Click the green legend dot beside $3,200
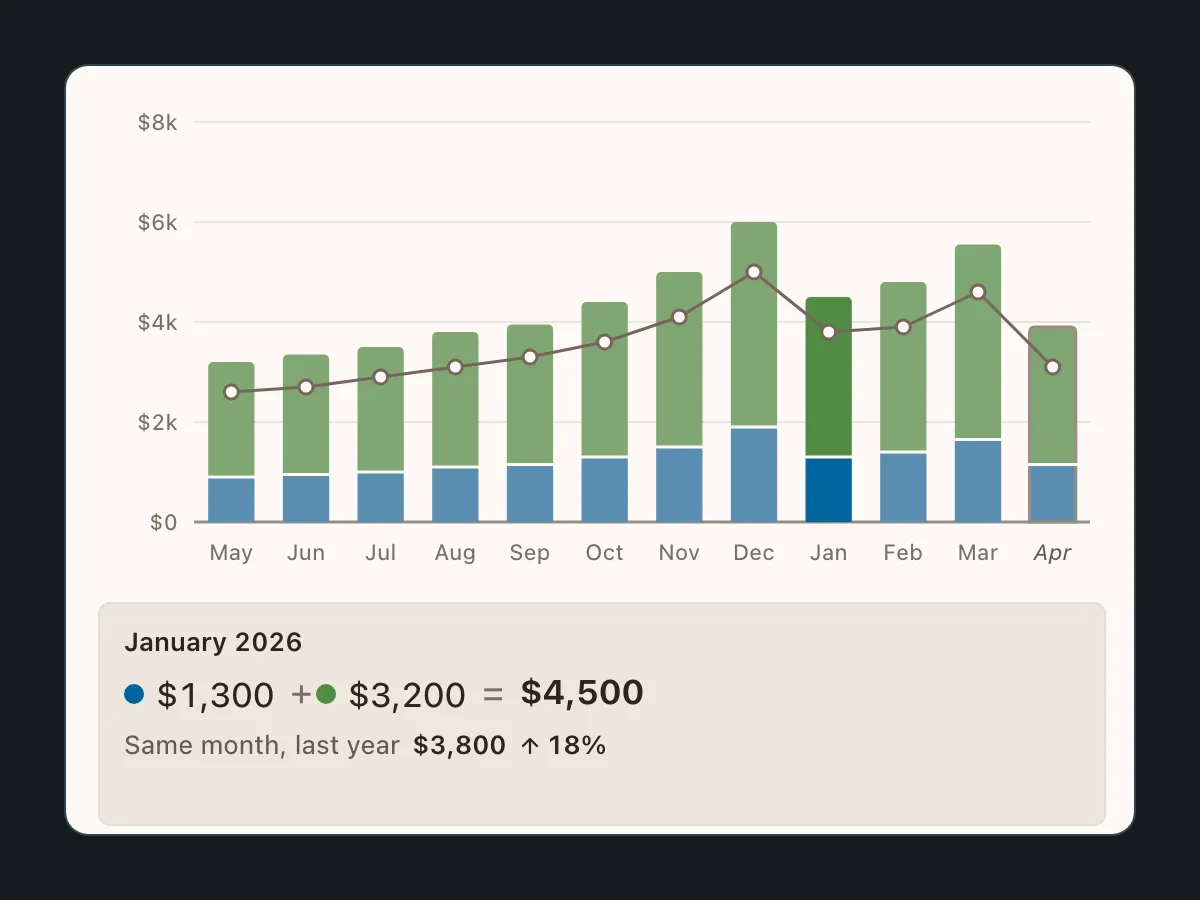This screenshot has height=900, width=1200. [326, 693]
